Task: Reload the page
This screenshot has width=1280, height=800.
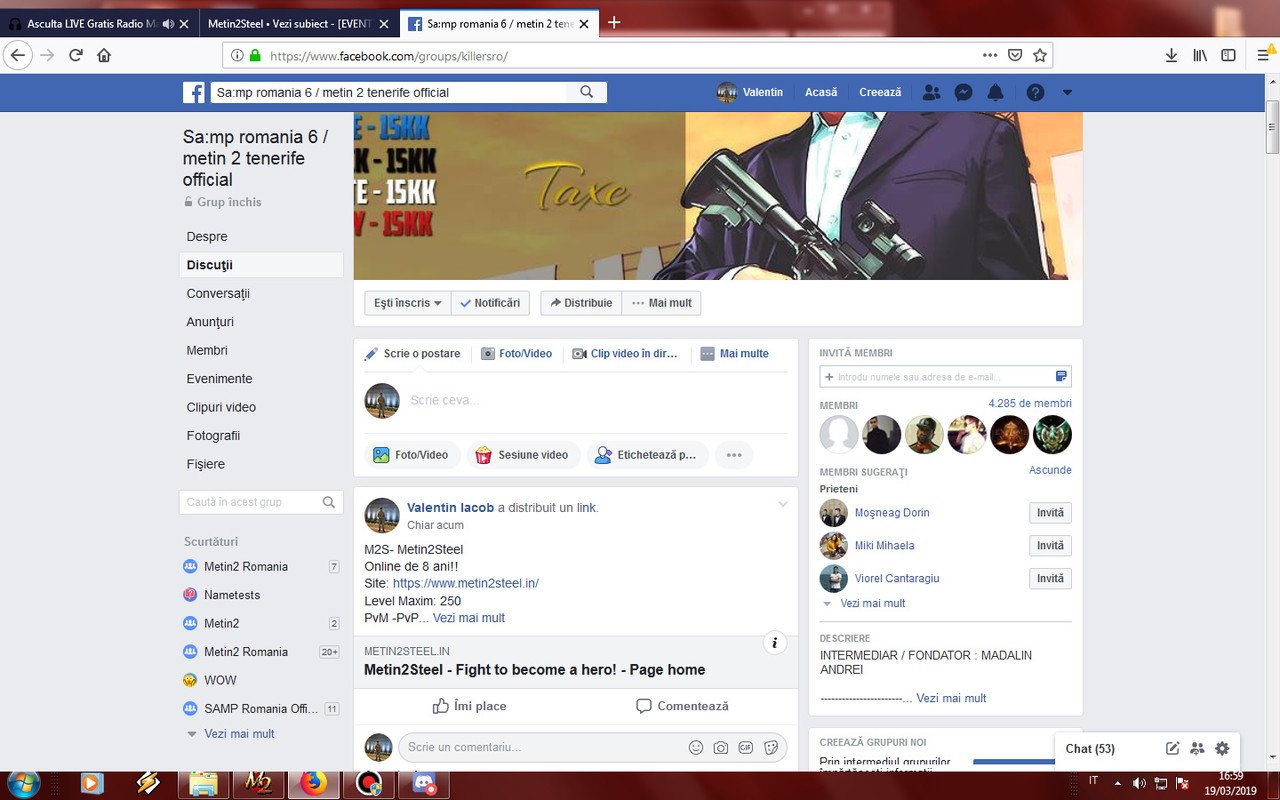Action: 75,55
